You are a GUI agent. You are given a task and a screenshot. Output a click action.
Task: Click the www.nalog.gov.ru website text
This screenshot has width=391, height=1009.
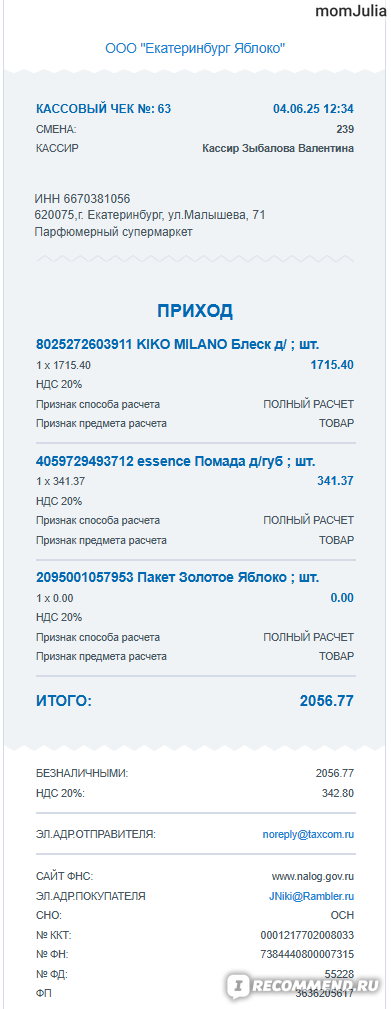pyautogui.click(x=313, y=876)
